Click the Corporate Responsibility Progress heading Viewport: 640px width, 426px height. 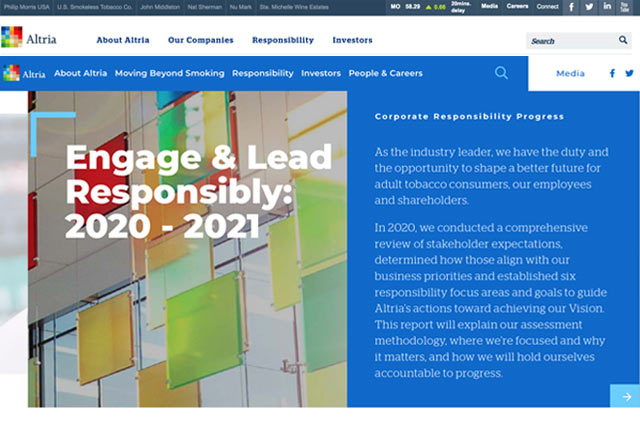pos(469,116)
